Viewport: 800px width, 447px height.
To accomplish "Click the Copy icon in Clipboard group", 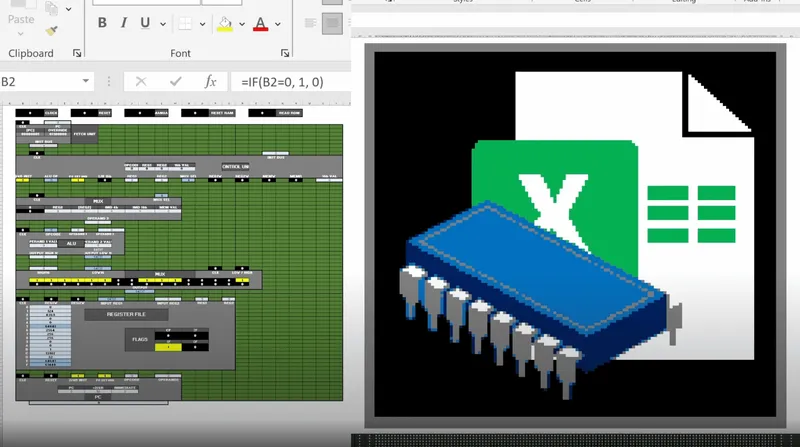I will pyautogui.click(x=52, y=8).
